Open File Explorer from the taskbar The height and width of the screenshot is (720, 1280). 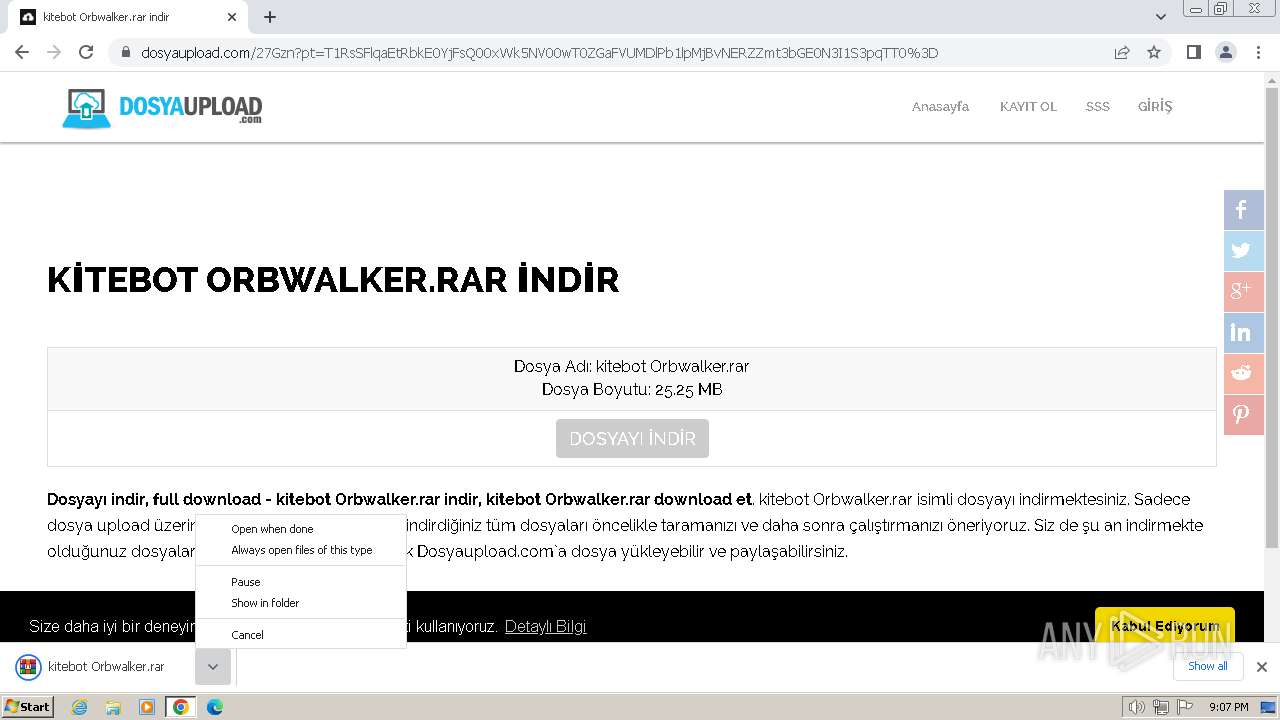(113, 707)
